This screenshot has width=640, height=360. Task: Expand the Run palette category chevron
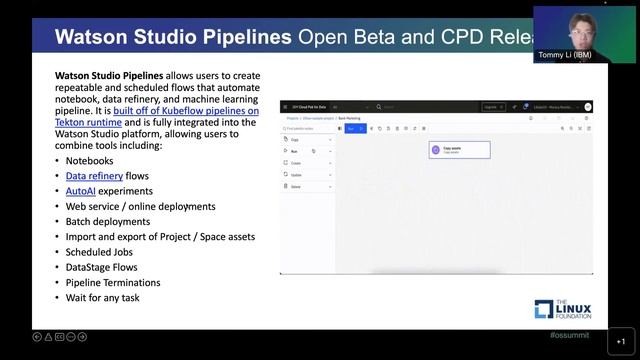click(x=330, y=151)
